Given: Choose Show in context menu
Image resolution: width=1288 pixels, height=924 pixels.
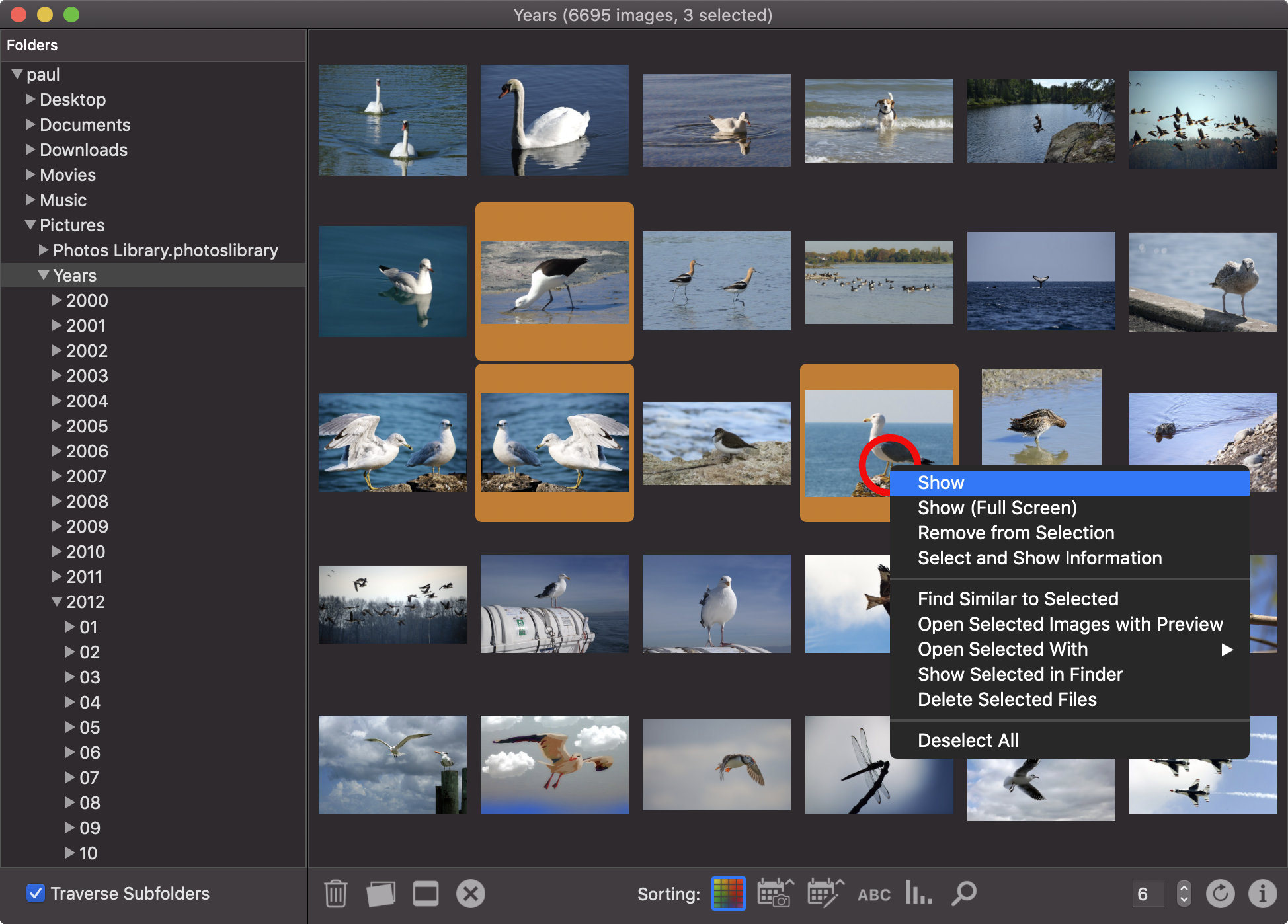Looking at the screenshot, I should [1069, 482].
